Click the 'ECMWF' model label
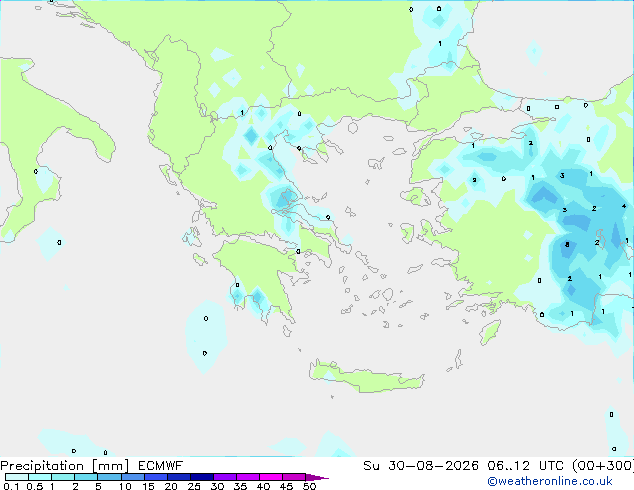 click(161, 465)
